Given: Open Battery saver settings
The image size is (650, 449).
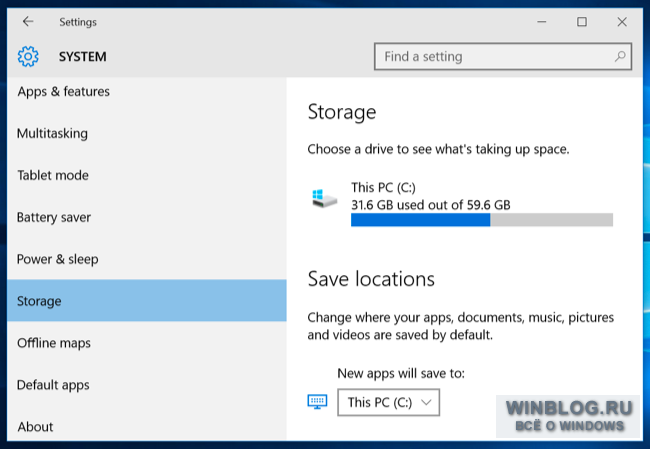Looking at the screenshot, I should 147,217.
